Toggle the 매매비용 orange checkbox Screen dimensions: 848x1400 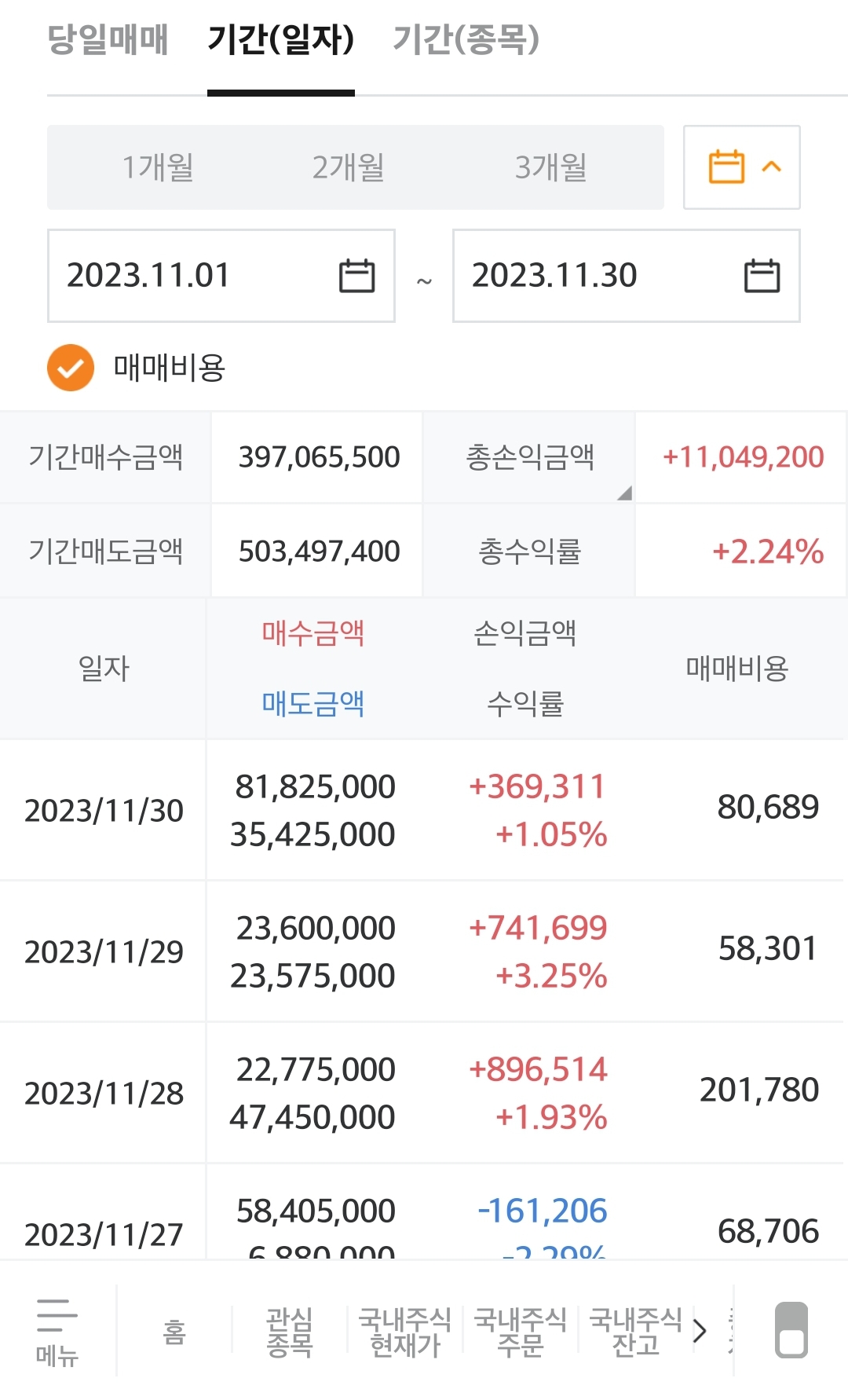click(71, 368)
